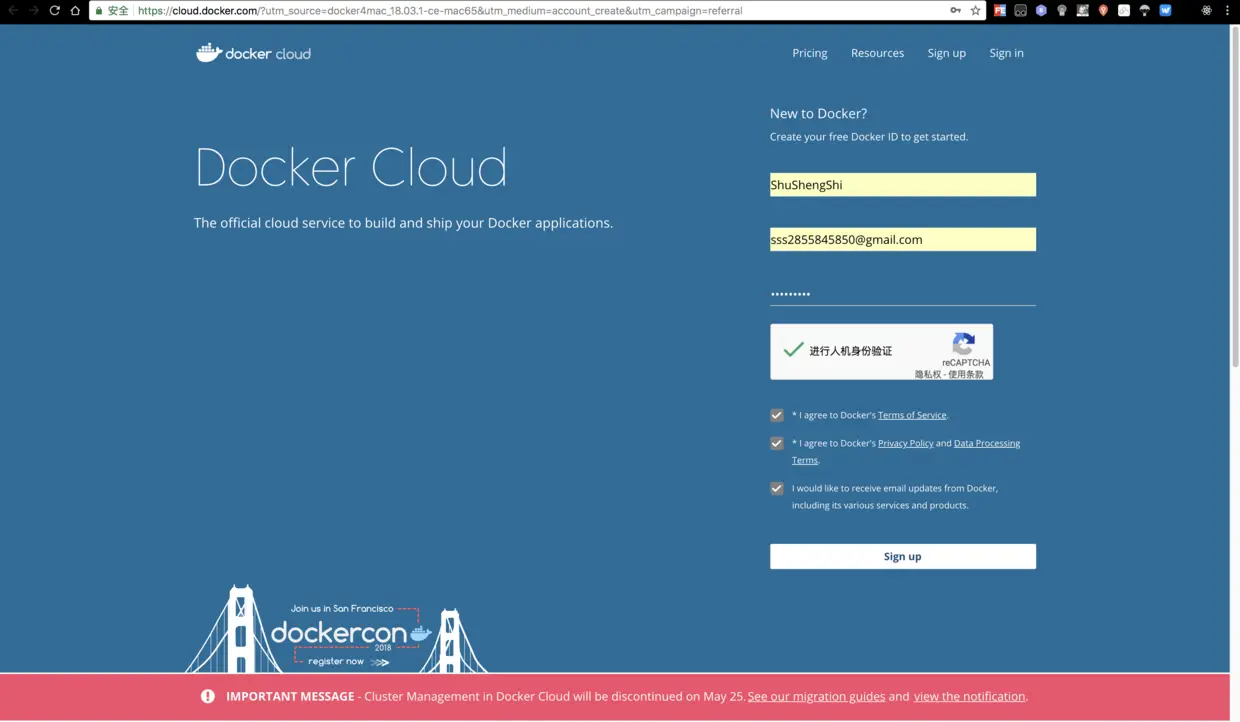This screenshot has width=1240, height=722.
Task: Click the Docker Cloud whale logo
Action: point(210,52)
